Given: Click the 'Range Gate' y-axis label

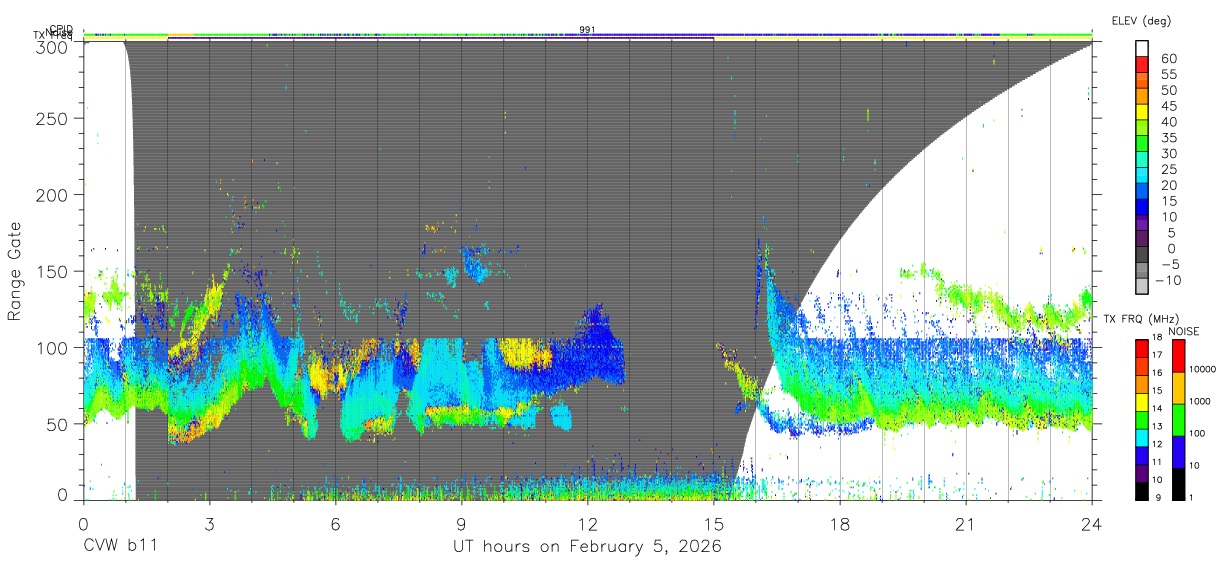Looking at the screenshot, I should 15,272.
